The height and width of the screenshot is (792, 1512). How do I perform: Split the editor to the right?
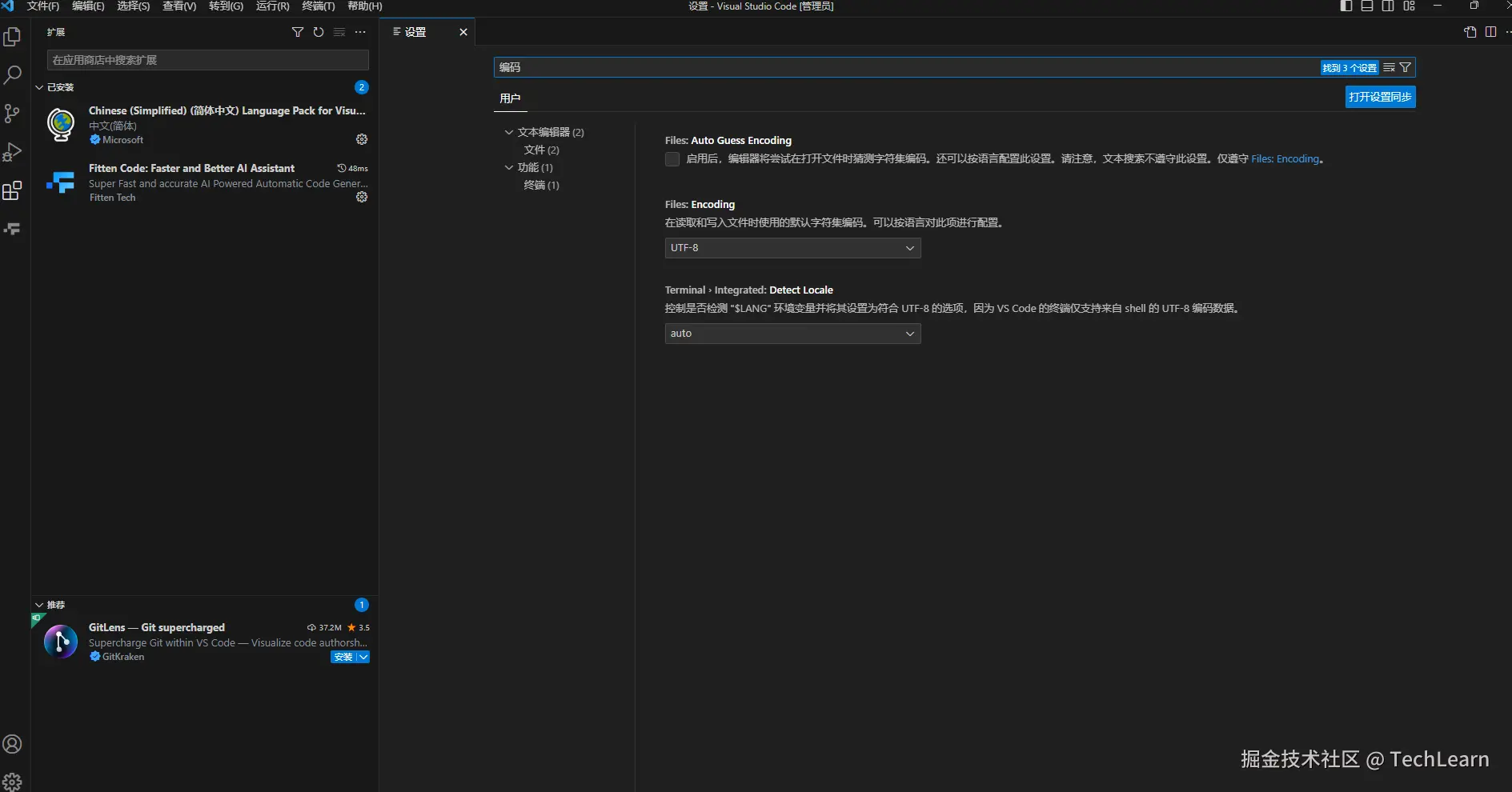(1490, 32)
